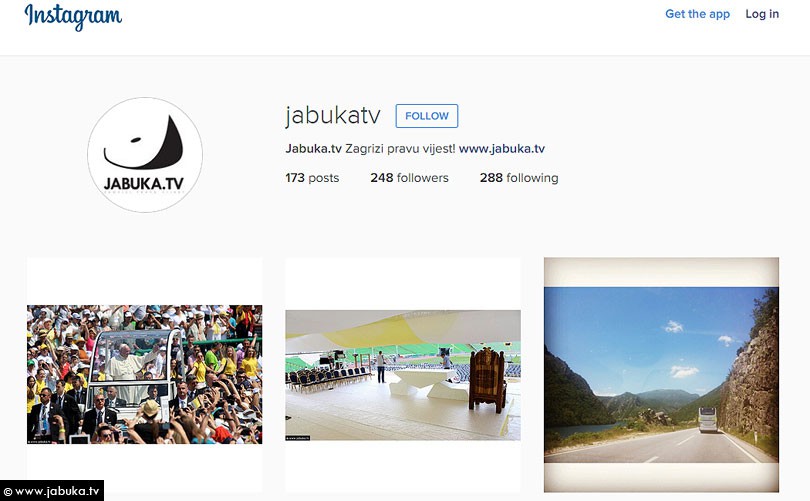Screen dimensions: 810x501
Task: Click small watermark in altar photo corner
Action: tap(298, 438)
